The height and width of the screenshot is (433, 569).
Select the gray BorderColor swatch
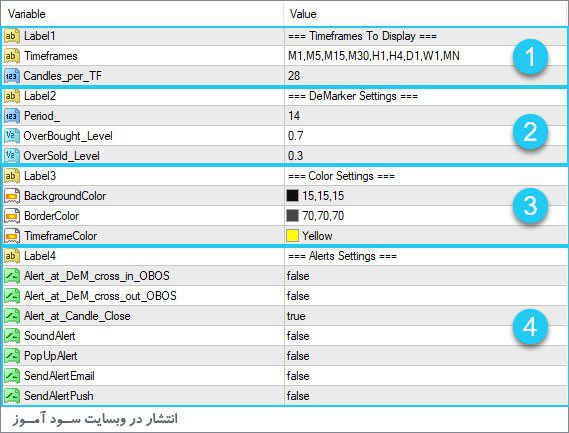coord(292,216)
